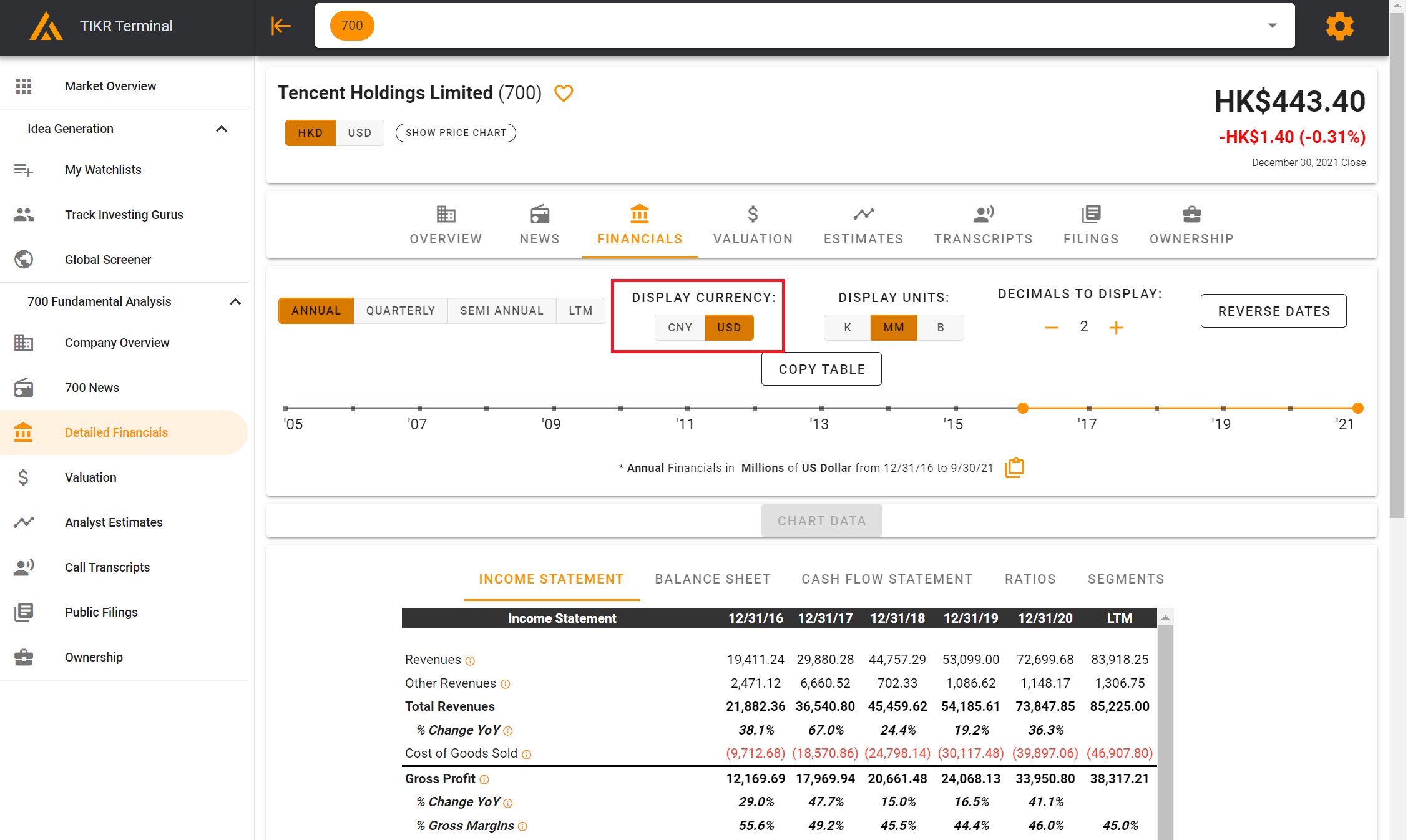This screenshot has width=1408, height=840.
Task: Click the timeline slider start handle near '16
Action: (1022, 408)
